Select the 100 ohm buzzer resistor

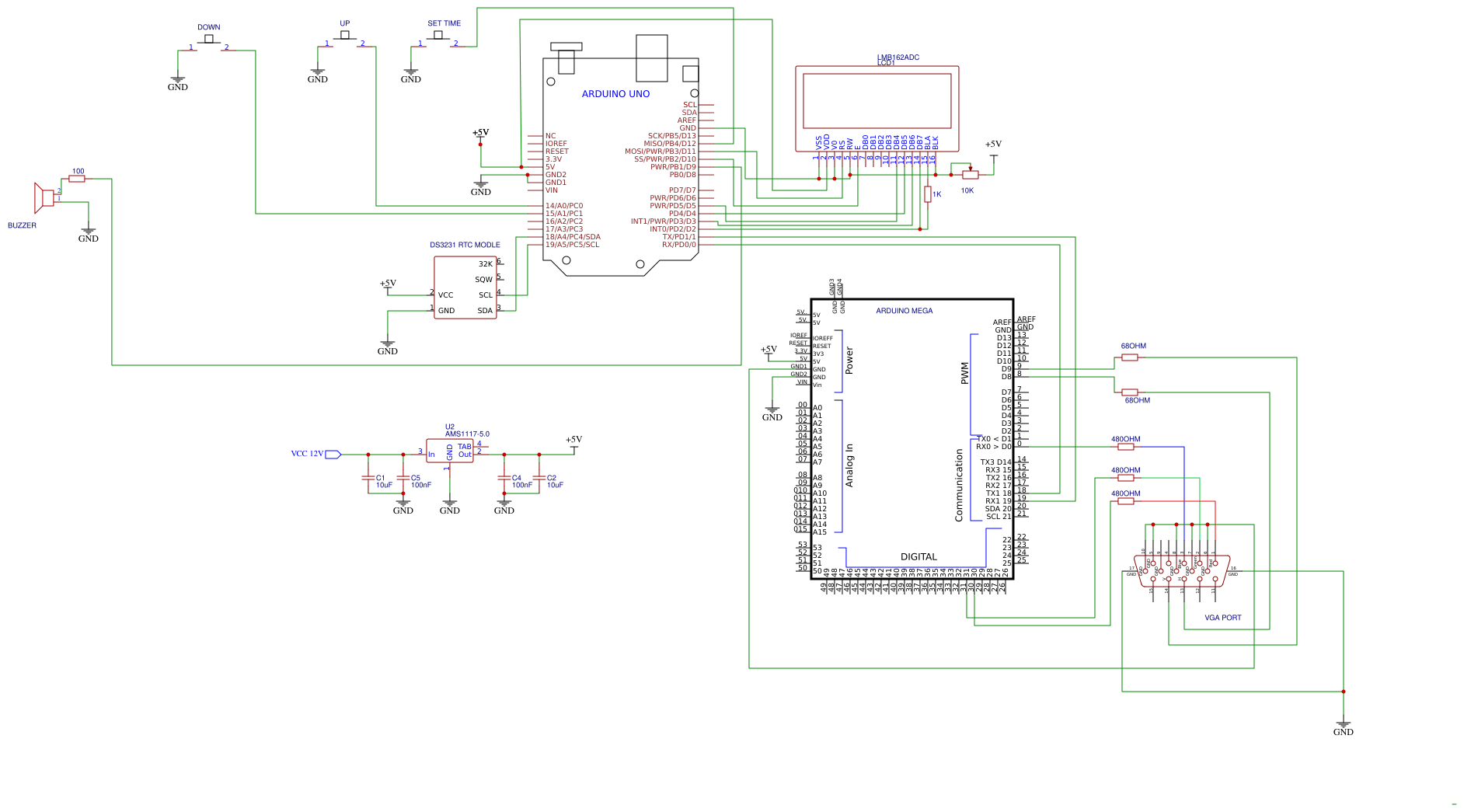click(77, 179)
